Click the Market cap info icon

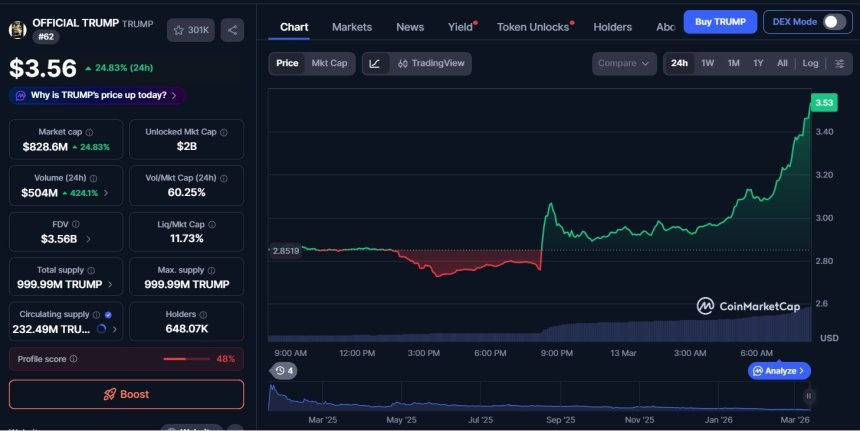coord(89,132)
